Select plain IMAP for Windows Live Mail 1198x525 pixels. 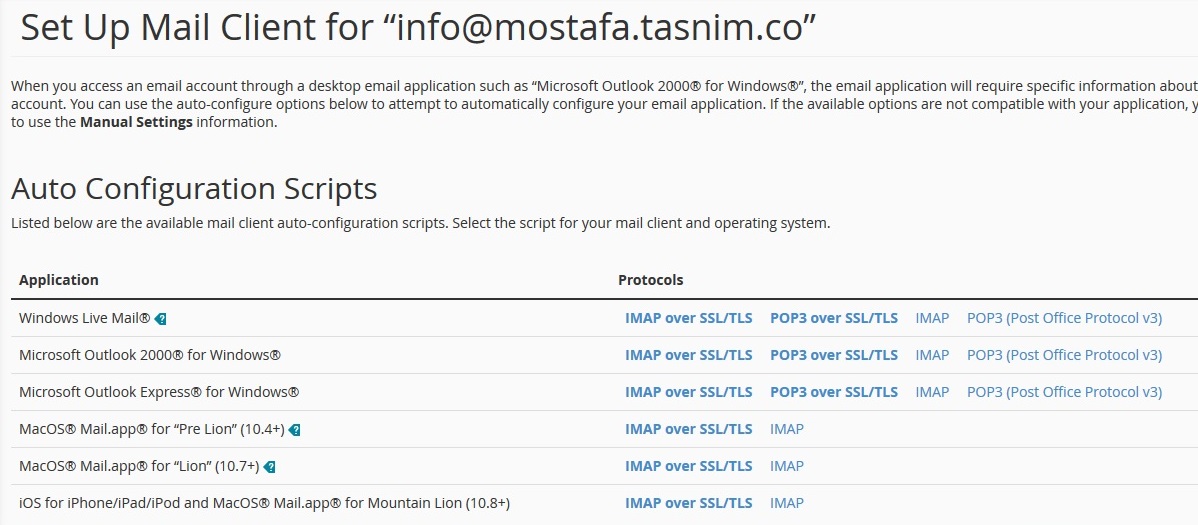click(932, 318)
